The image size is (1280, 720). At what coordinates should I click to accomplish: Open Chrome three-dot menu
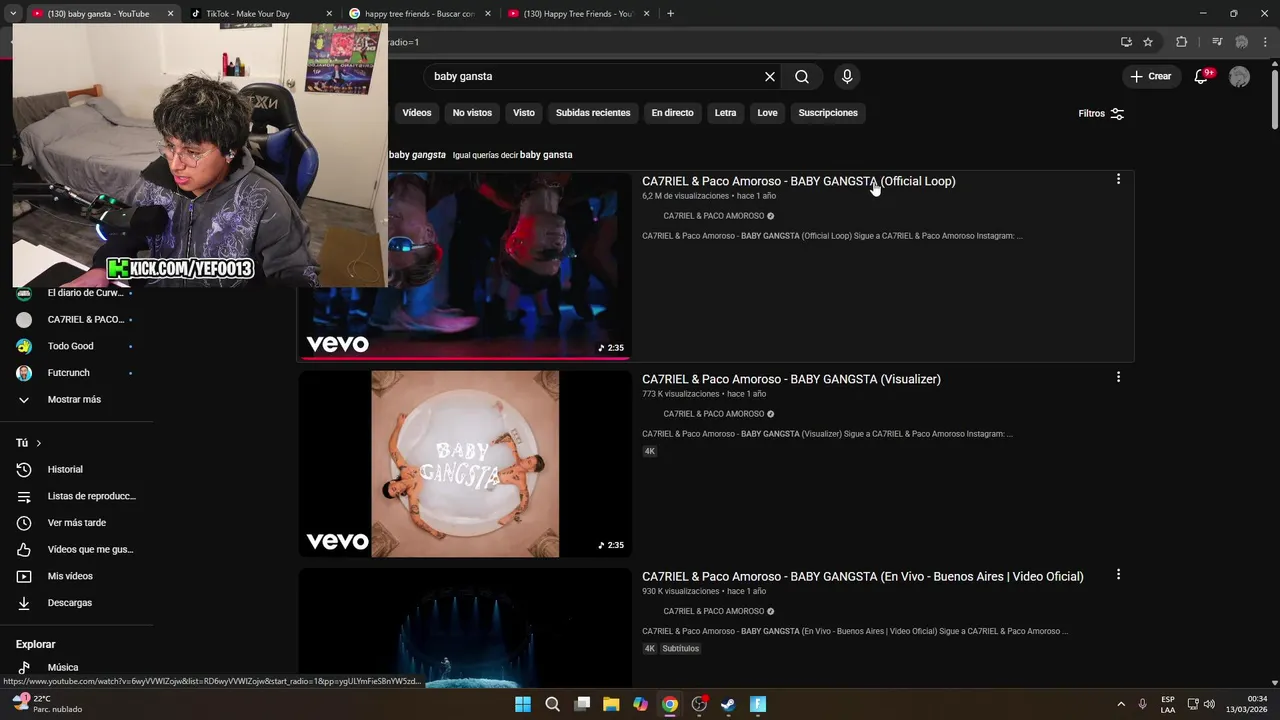coord(1266,42)
